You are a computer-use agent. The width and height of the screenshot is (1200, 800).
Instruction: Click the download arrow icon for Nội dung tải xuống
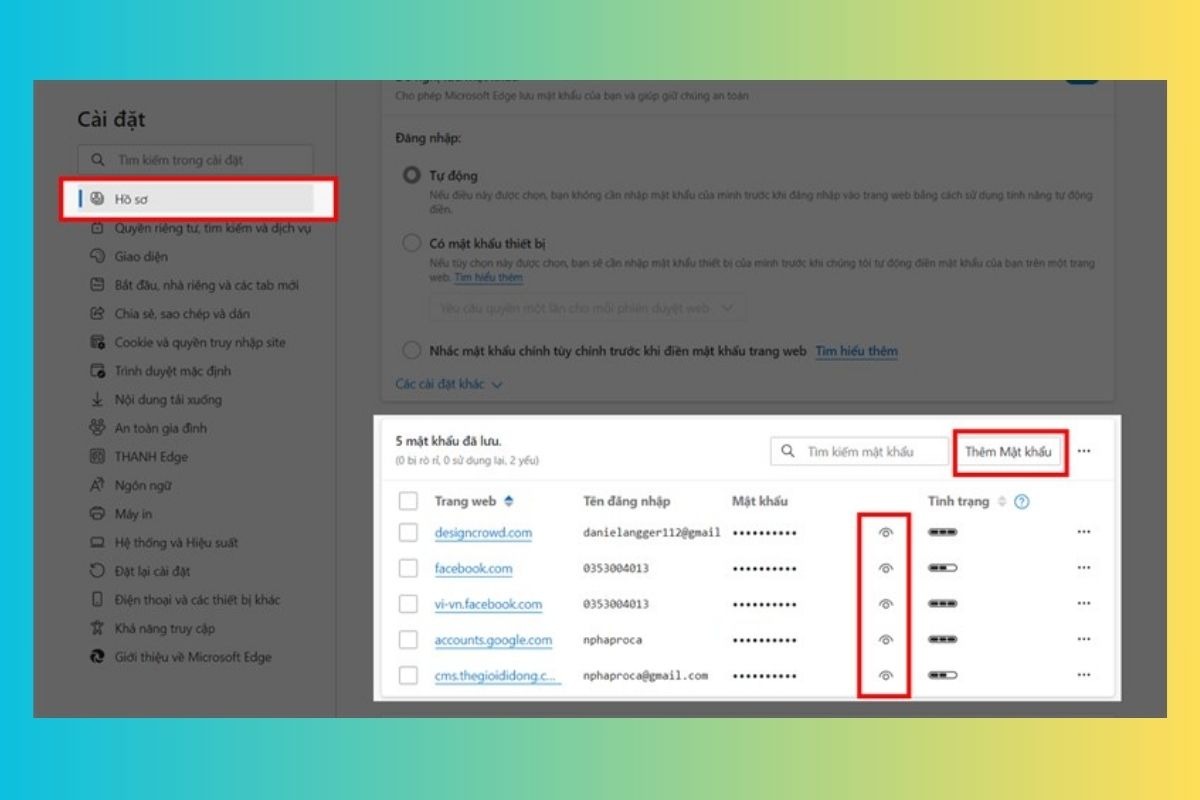click(x=97, y=399)
